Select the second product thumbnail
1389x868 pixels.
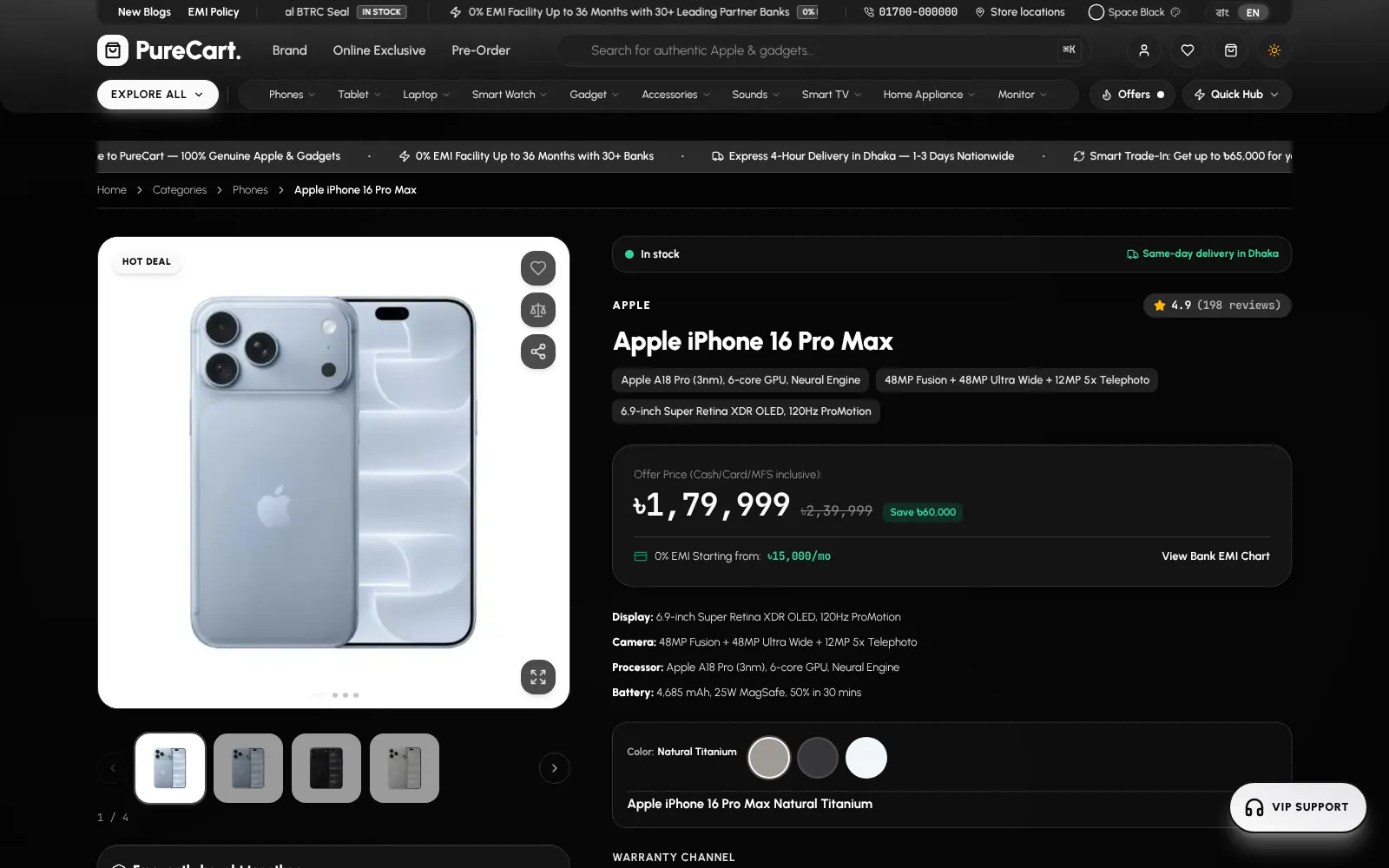click(x=248, y=768)
